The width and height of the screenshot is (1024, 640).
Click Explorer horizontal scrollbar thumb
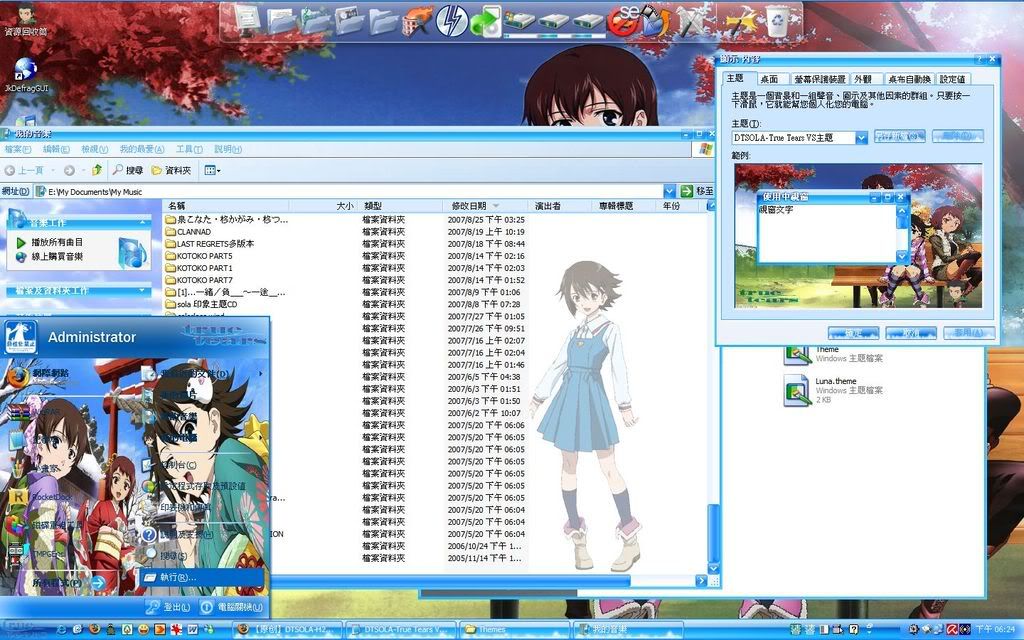coord(451,581)
